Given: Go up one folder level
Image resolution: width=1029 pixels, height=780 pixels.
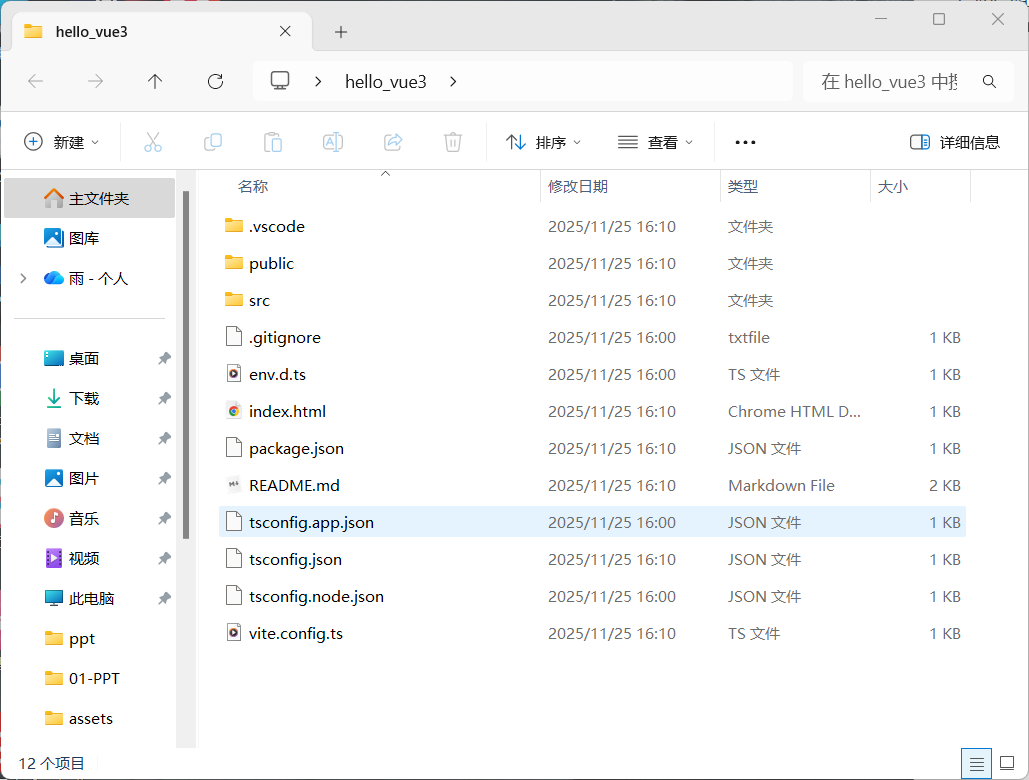Looking at the screenshot, I should 155,81.
